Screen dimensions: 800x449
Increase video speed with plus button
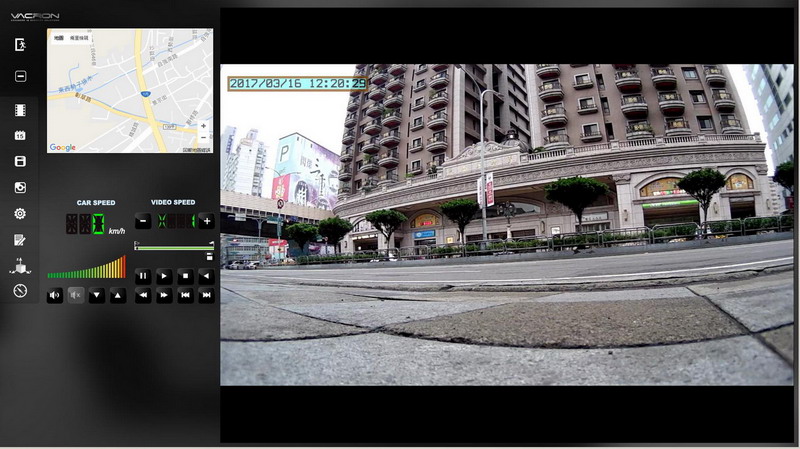(x=206, y=221)
